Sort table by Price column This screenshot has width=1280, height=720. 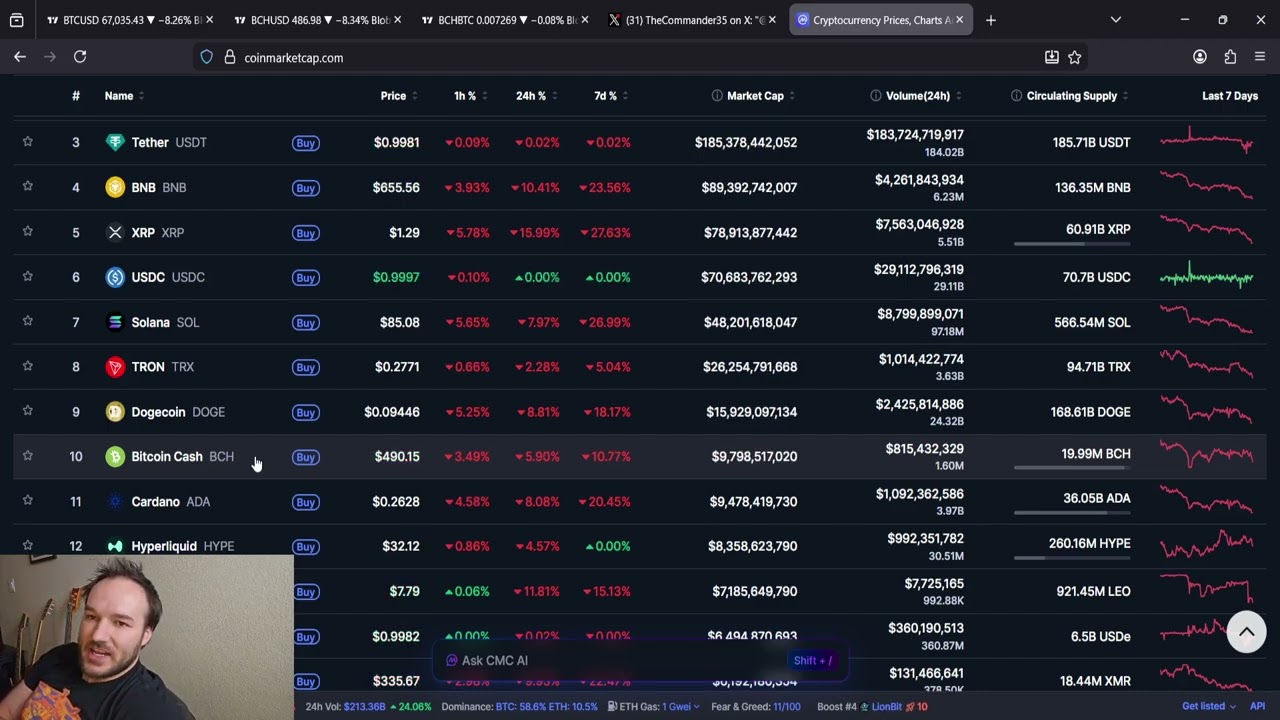coord(398,96)
